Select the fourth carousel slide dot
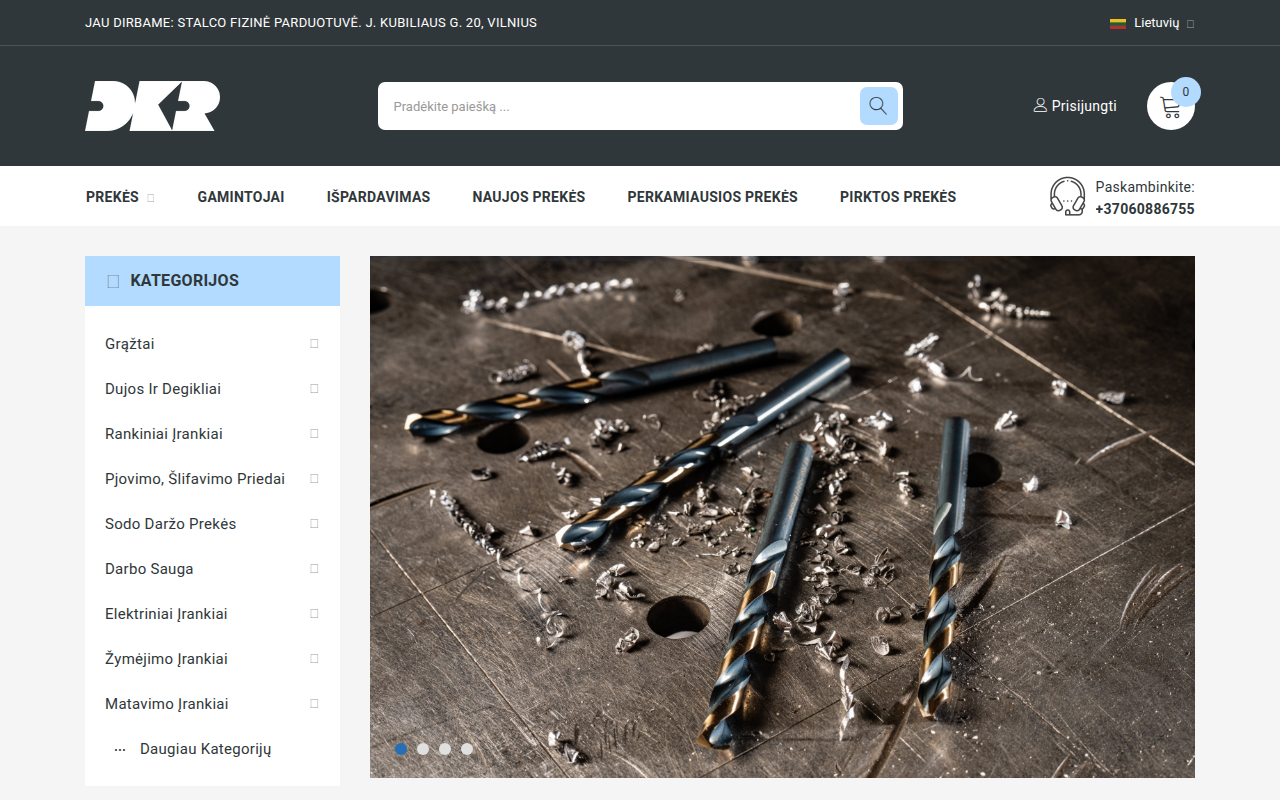Screen dimensions: 1280x800 (467, 748)
